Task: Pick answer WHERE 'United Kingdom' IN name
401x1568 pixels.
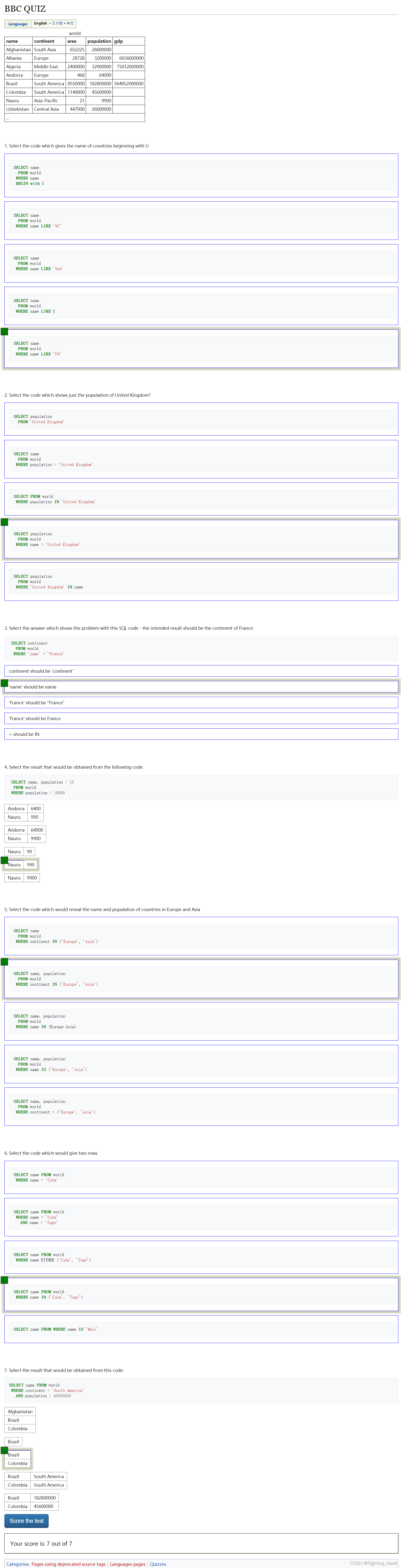Action: coord(201,582)
